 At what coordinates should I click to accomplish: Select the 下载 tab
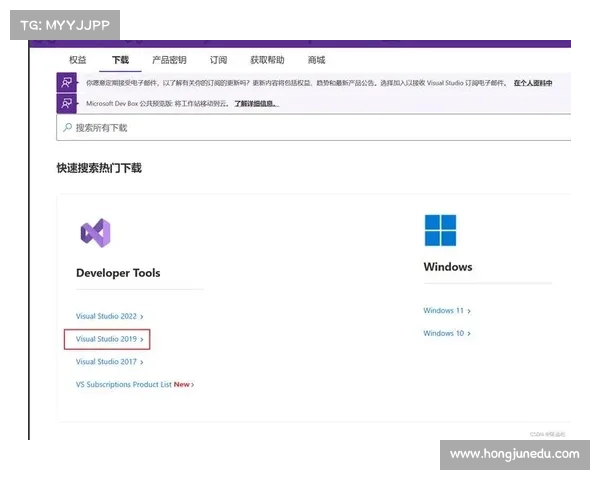120,60
